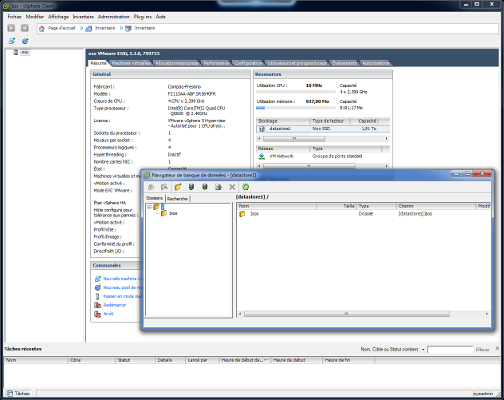This screenshot has height=400, width=504.
Task: Click the navigate back arrow button
Action: tap(11, 28)
